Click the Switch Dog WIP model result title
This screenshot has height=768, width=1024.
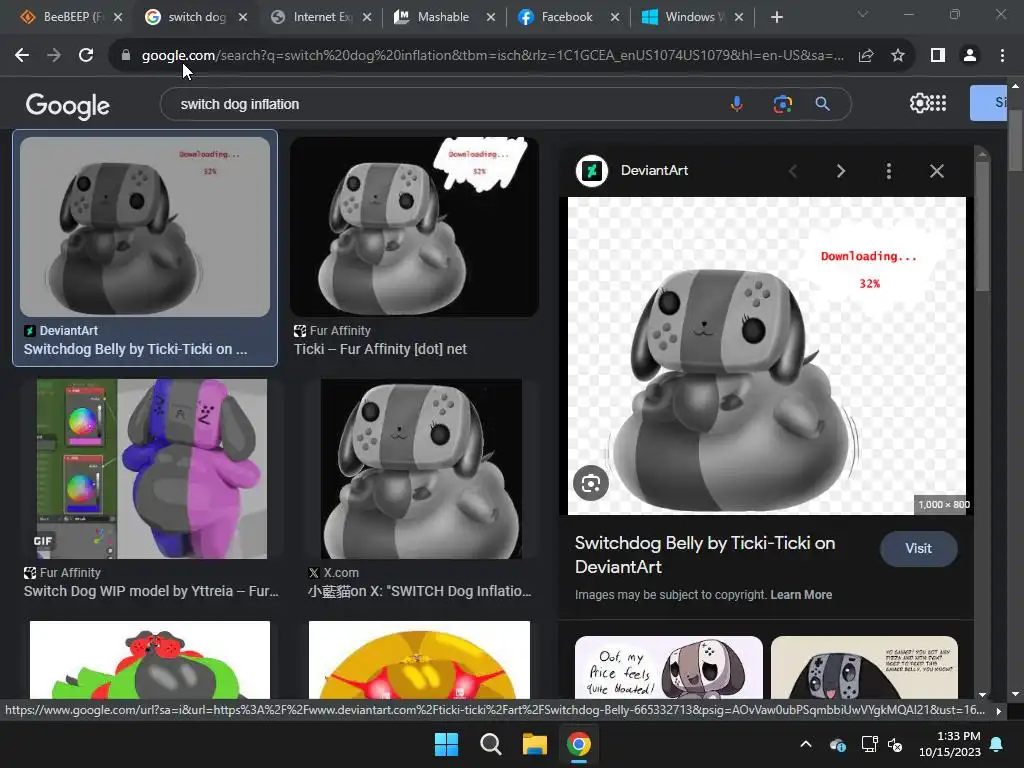click(151, 591)
